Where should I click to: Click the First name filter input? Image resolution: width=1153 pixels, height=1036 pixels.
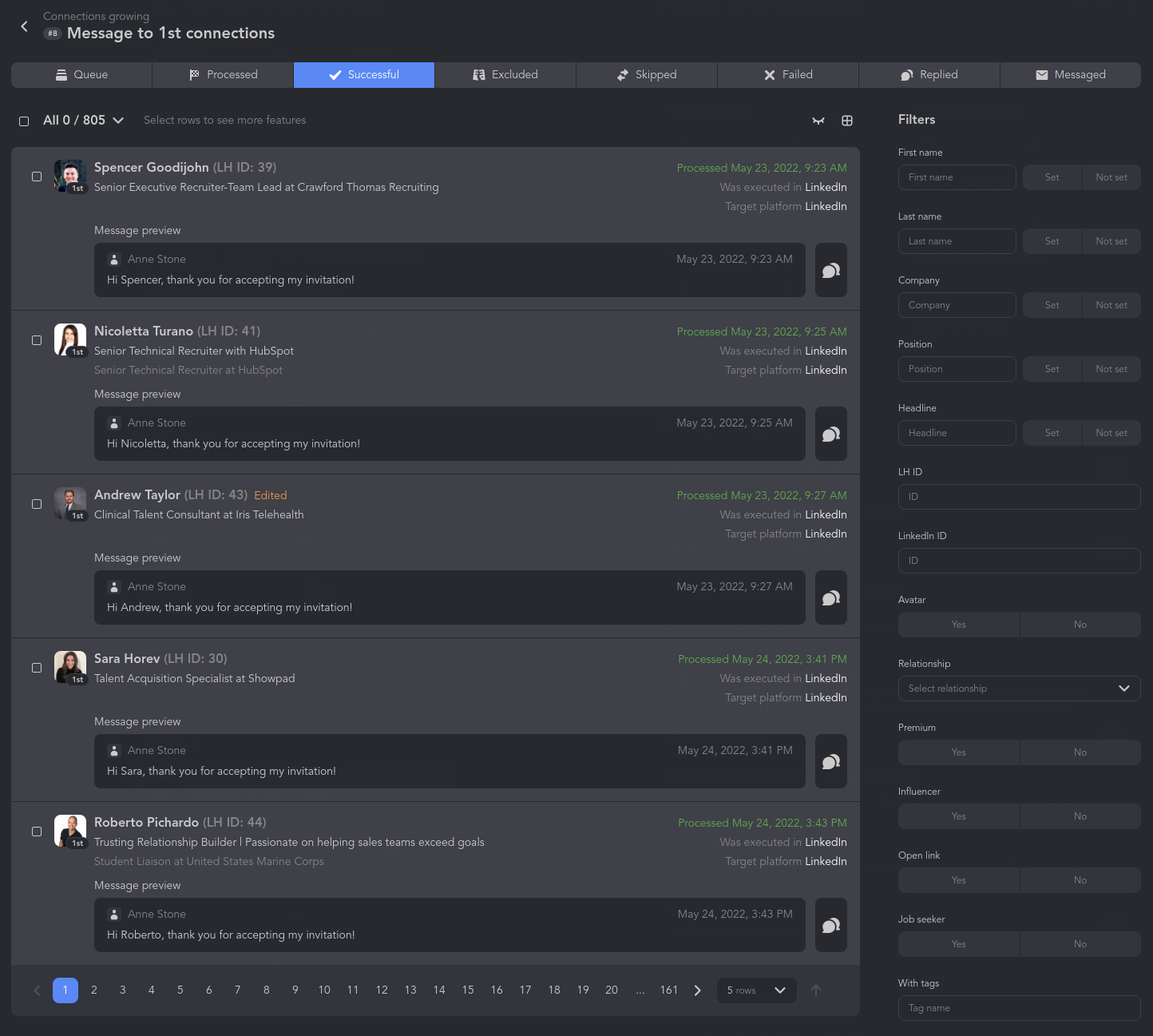(957, 177)
